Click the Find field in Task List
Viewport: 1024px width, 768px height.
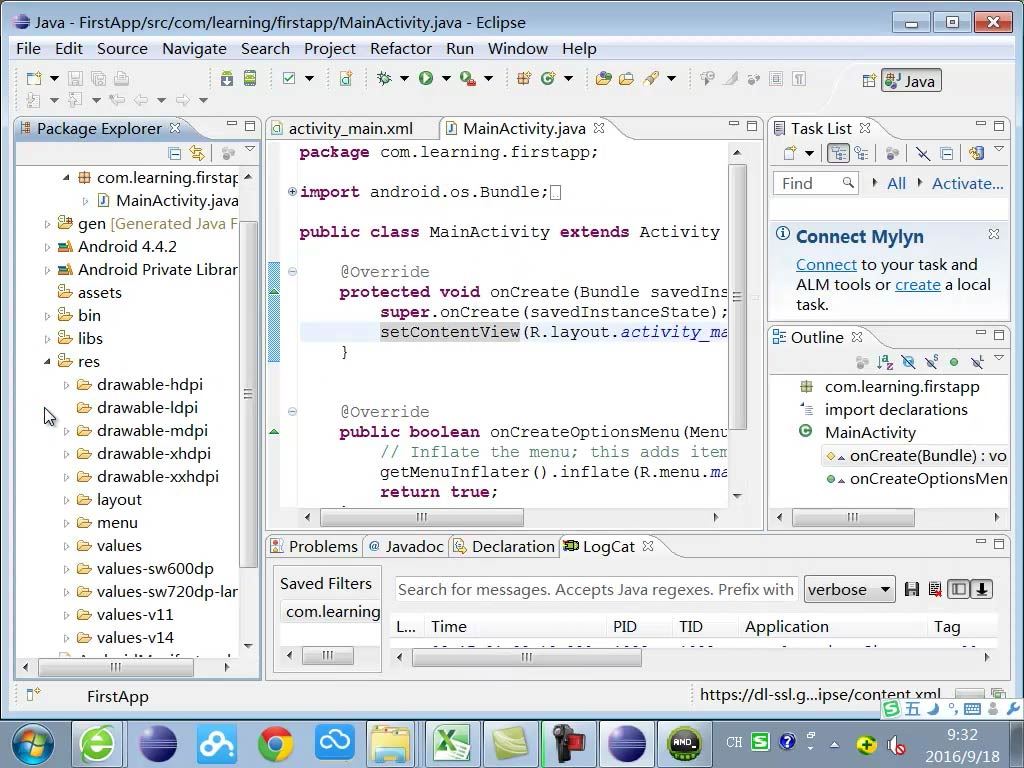pos(816,184)
